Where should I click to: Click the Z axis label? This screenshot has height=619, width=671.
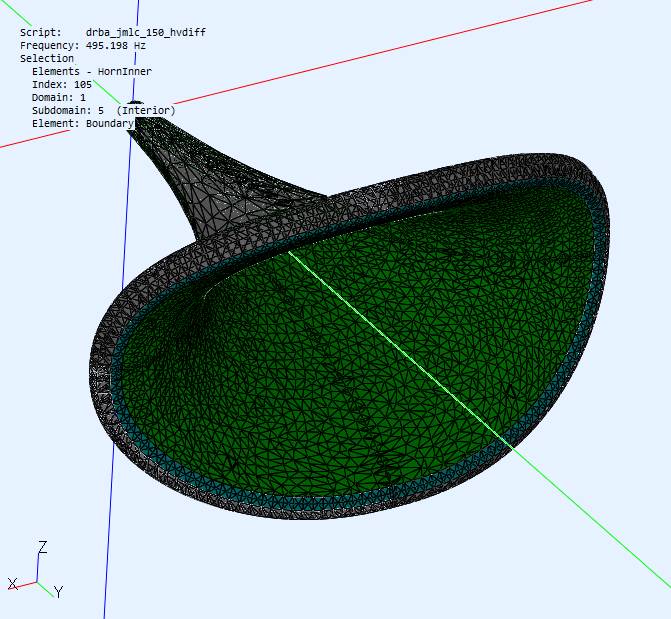pyautogui.click(x=42, y=547)
